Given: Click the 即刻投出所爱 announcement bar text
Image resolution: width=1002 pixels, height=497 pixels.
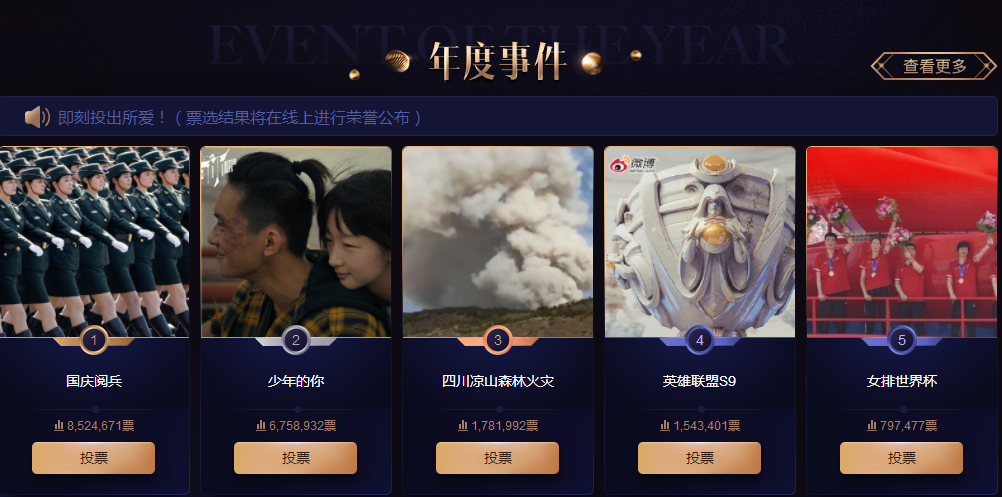Looking at the screenshot, I should tap(240, 118).
